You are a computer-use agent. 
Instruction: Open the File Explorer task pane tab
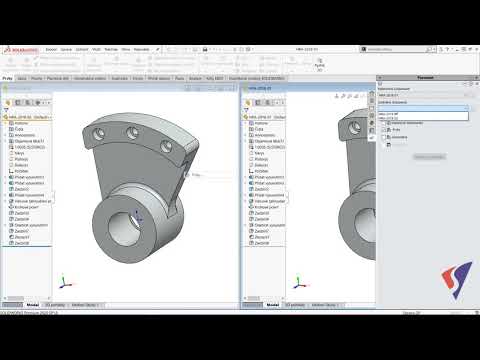pyautogui.click(x=372, y=108)
